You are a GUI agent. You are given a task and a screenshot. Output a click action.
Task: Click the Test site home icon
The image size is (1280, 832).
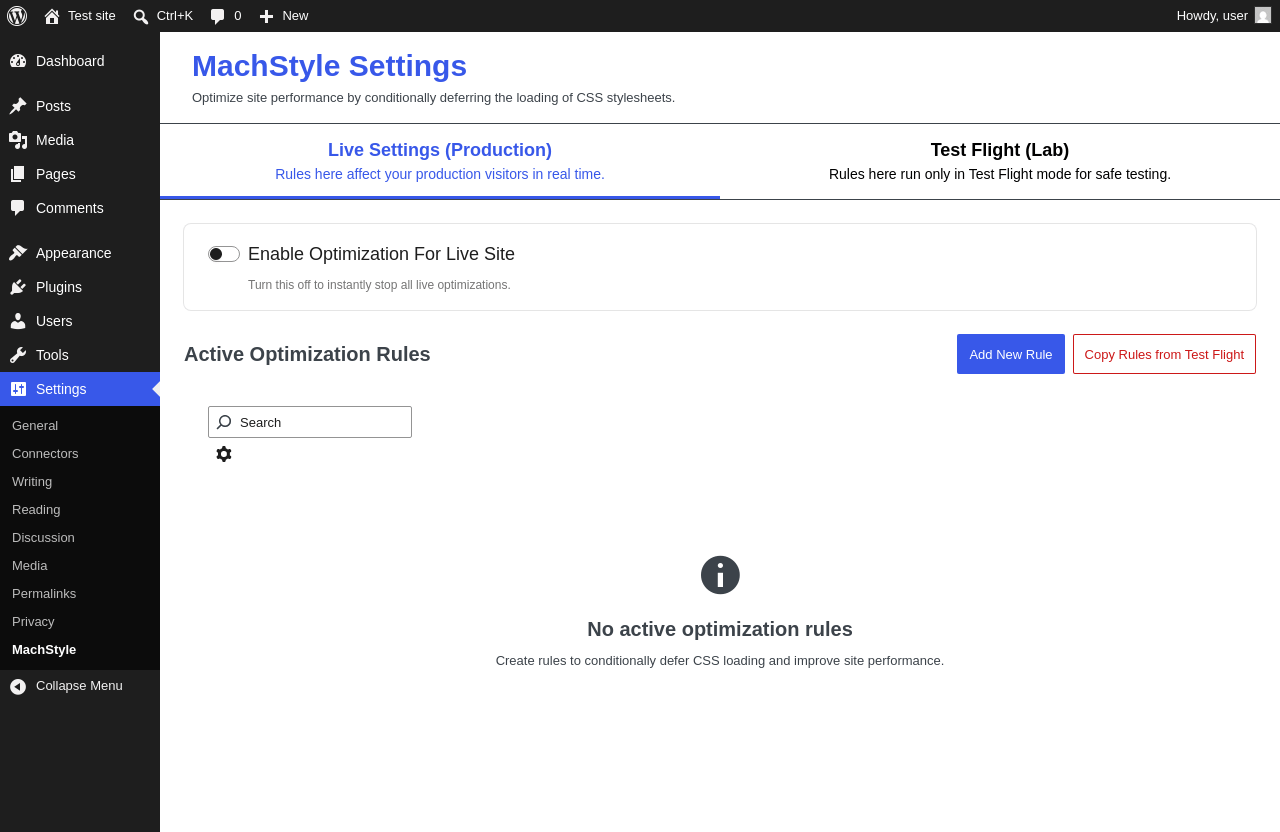click(x=52, y=16)
